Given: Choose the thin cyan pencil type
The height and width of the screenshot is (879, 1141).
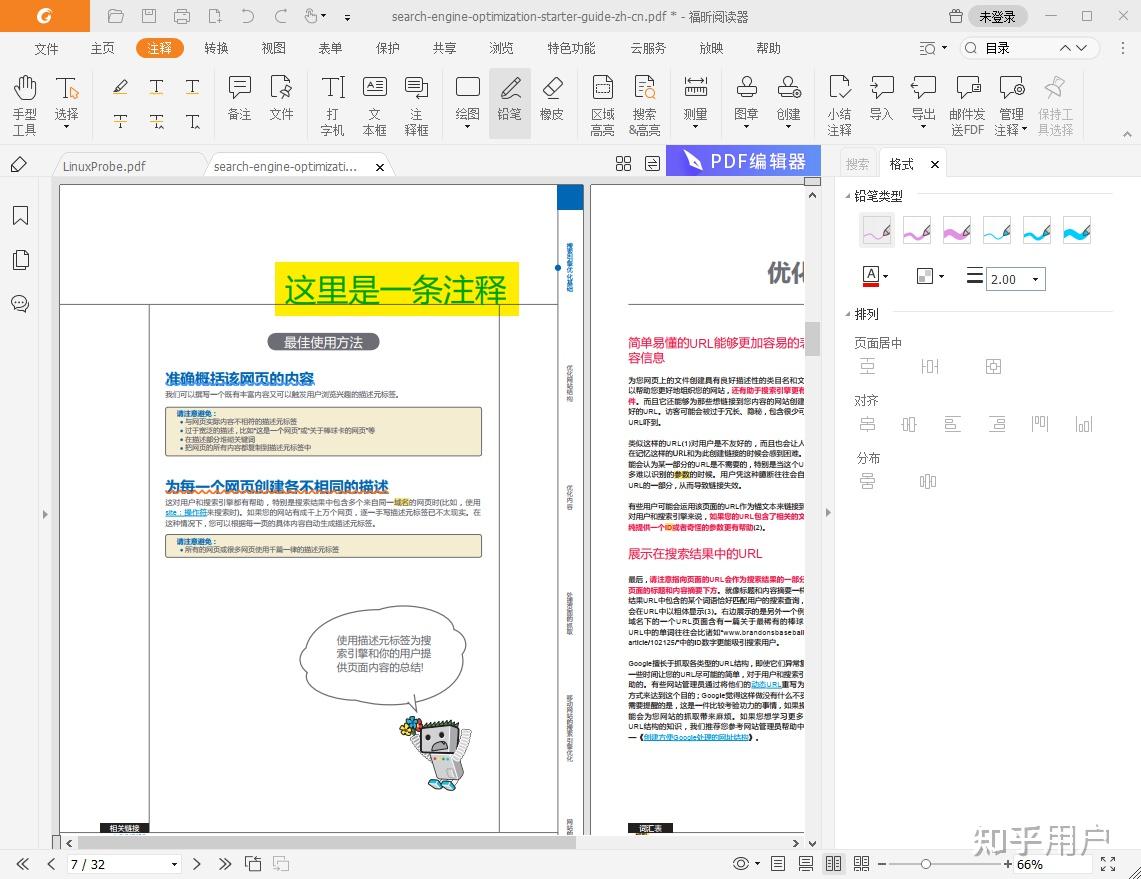Looking at the screenshot, I should click(x=996, y=231).
